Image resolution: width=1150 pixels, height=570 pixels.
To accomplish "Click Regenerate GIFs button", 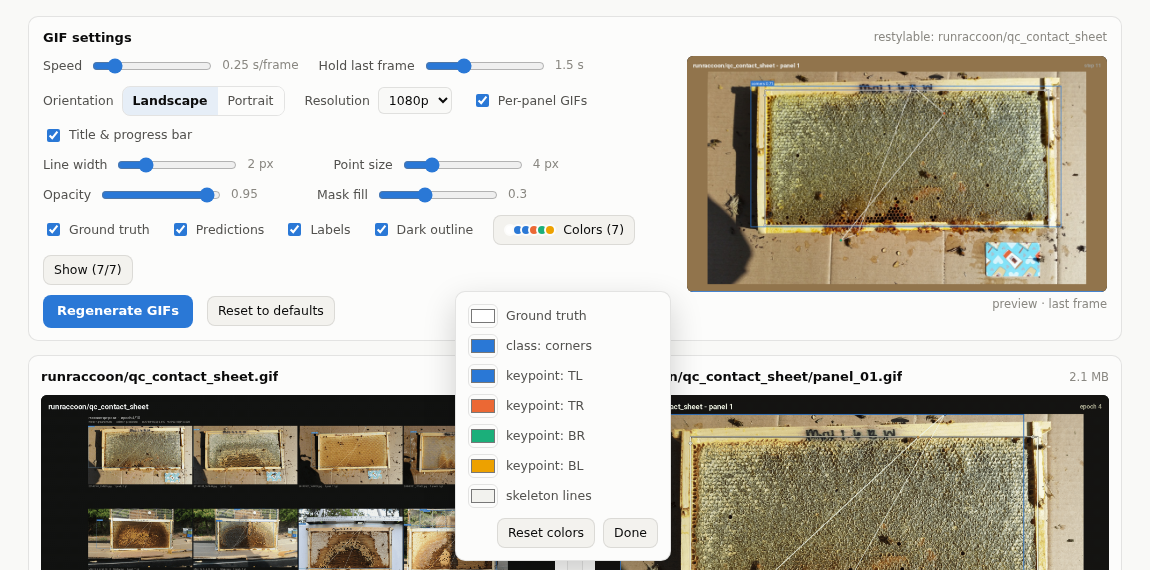I will click(118, 311).
